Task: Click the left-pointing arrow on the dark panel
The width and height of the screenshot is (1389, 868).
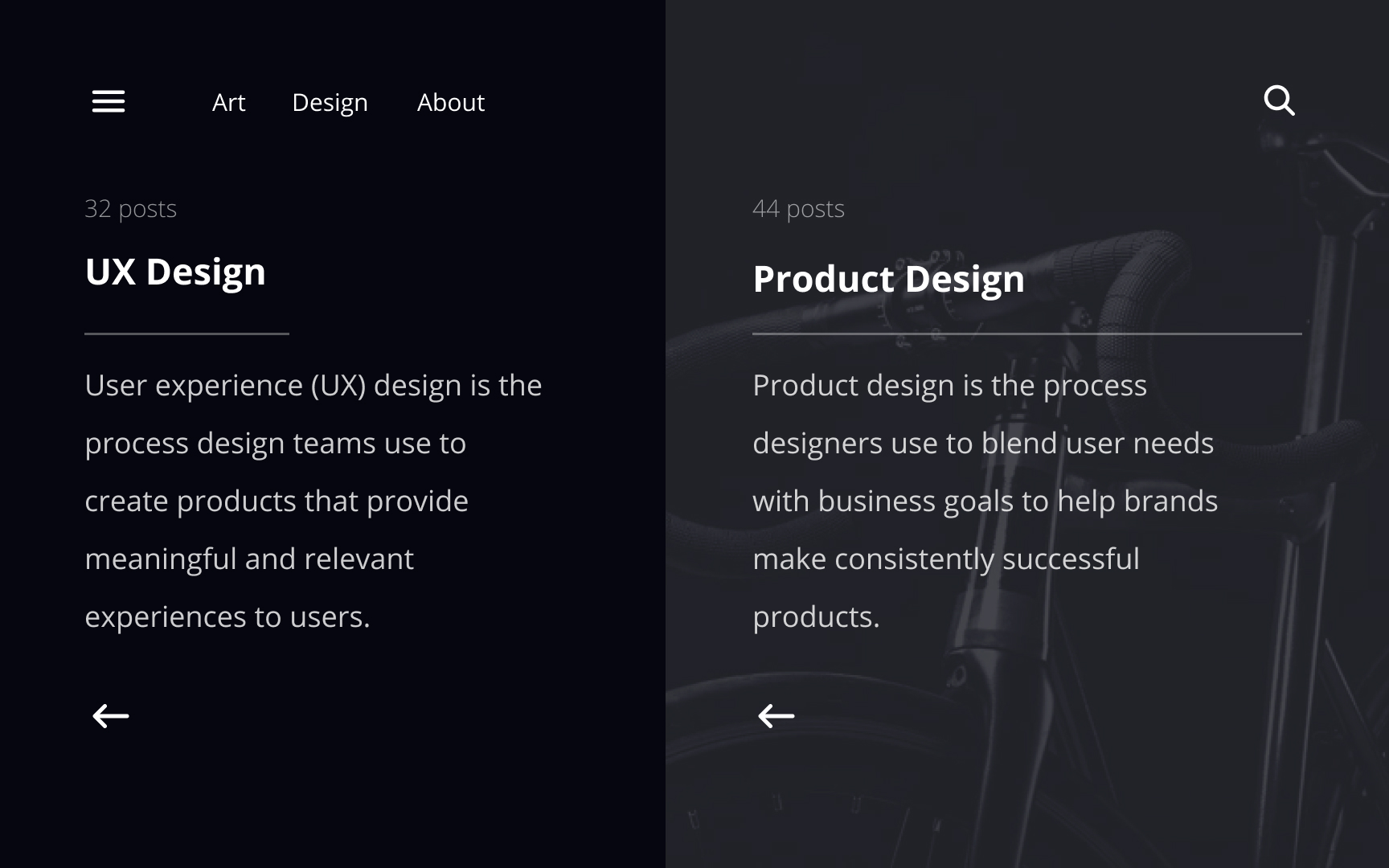Action: (x=109, y=715)
